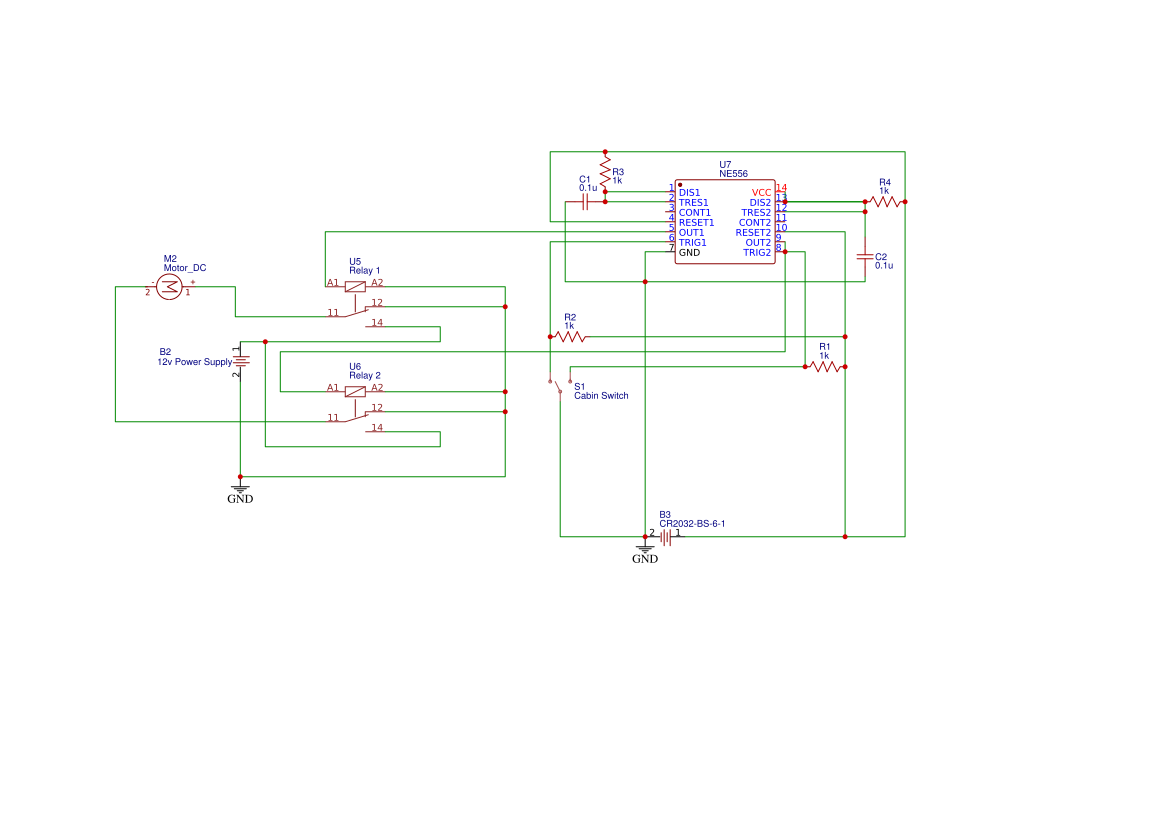The height and width of the screenshot is (827, 1169).
Task: Click the ground symbol beside B3 battery
Action: tap(645, 550)
